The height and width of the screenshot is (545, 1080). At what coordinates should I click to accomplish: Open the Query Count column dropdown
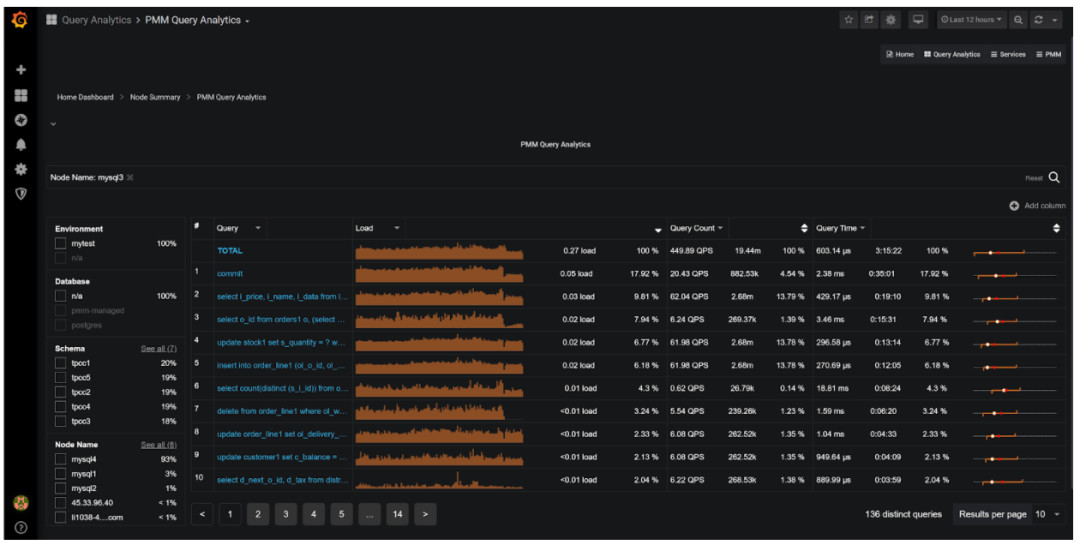point(720,228)
